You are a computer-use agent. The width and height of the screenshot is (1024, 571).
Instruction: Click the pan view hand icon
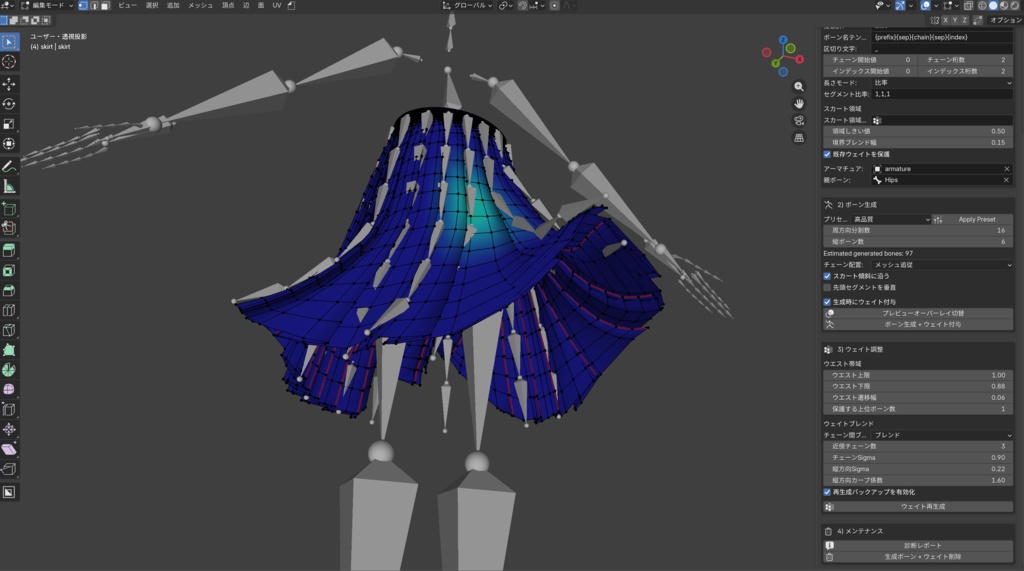tap(799, 104)
